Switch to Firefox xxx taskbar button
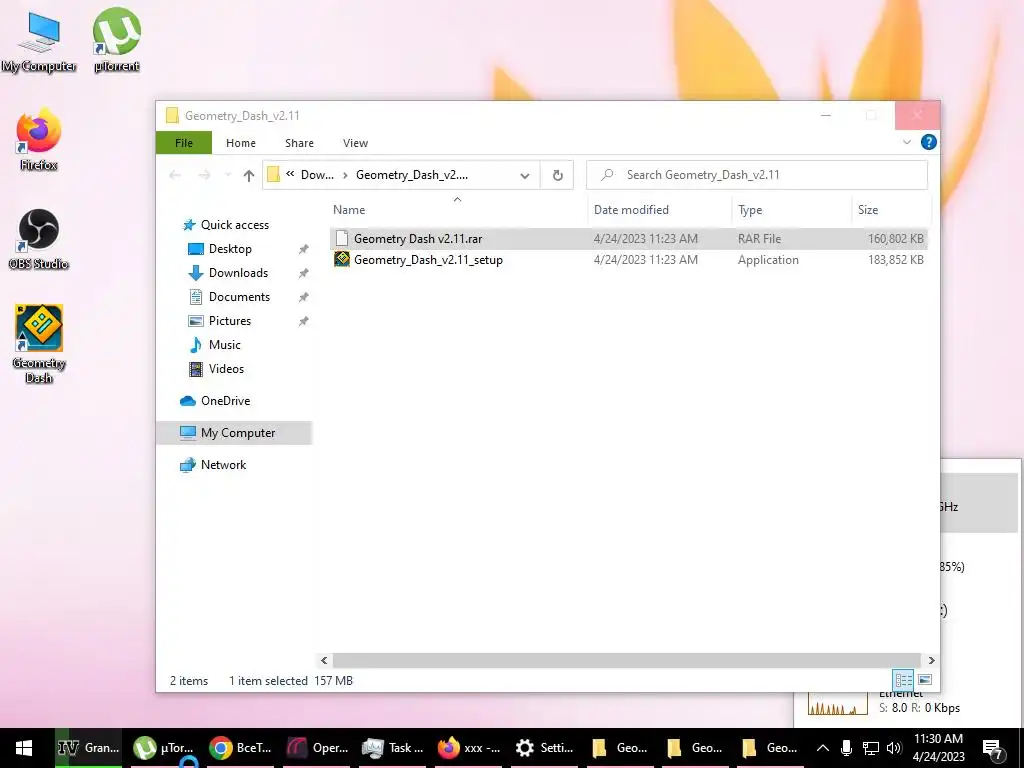The image size is (1024, 768). (x=469, y=748)
